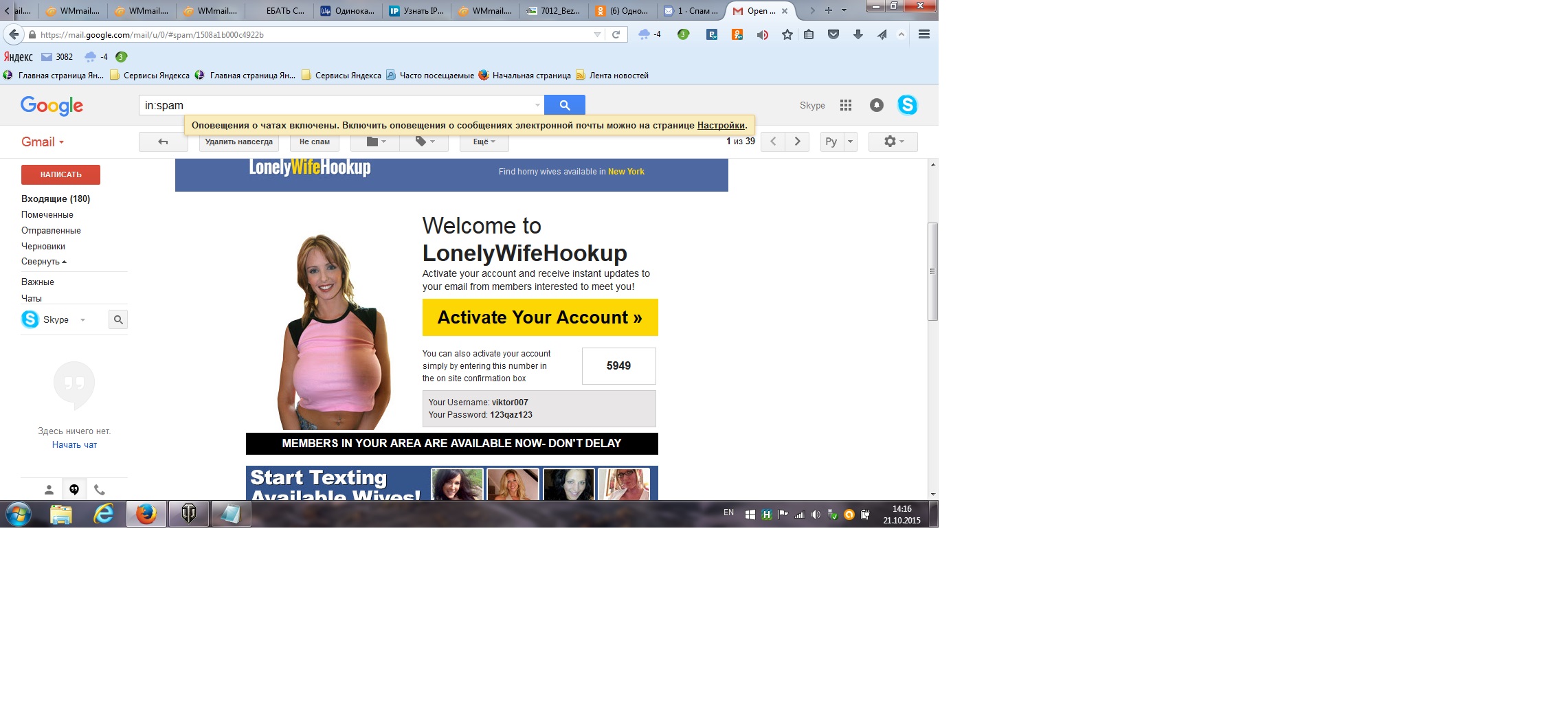Switch to the (6) Одно... tab

623,11
